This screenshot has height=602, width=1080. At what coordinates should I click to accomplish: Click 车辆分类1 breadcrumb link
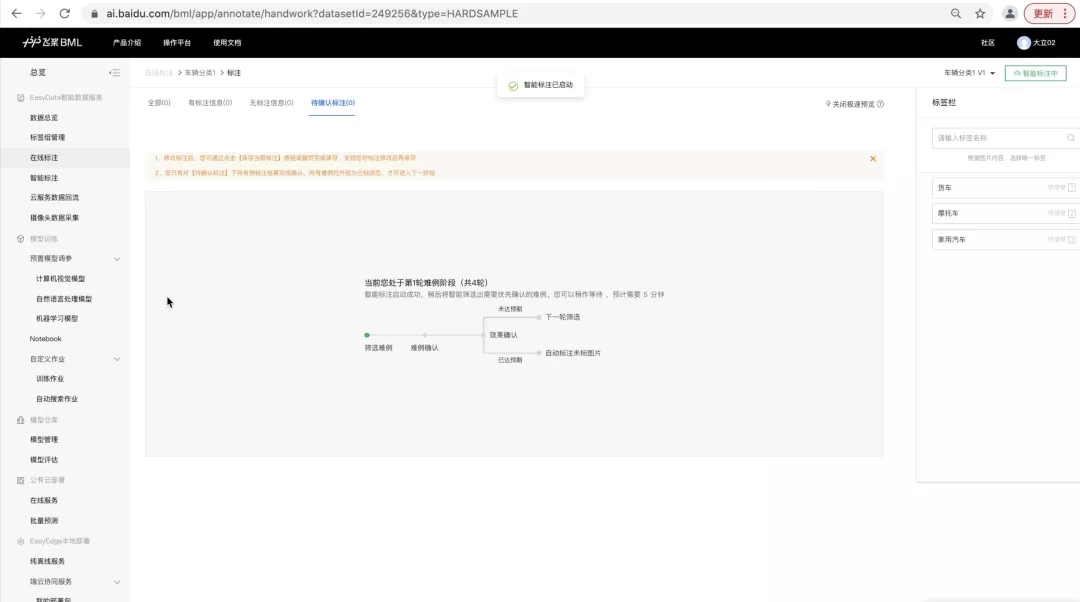coord(200,73)
